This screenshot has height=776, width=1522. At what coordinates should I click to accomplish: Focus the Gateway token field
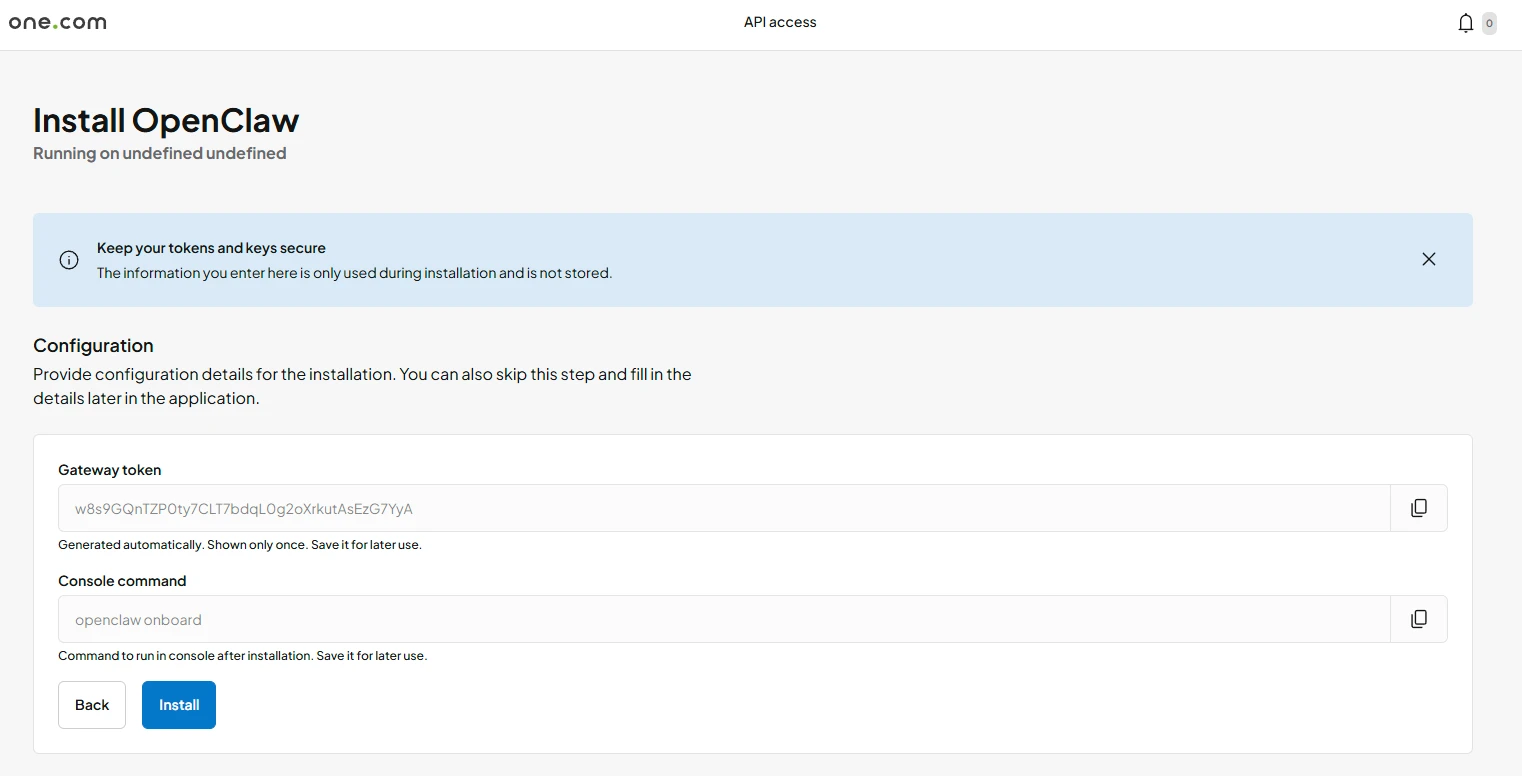pyautogui.click(x=724, y=508)
